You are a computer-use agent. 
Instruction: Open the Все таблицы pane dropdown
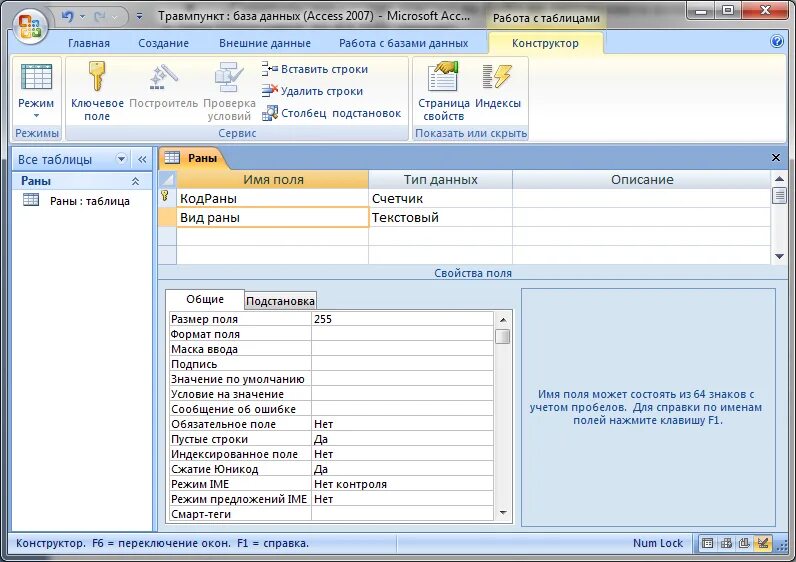(x=121, y=159)
